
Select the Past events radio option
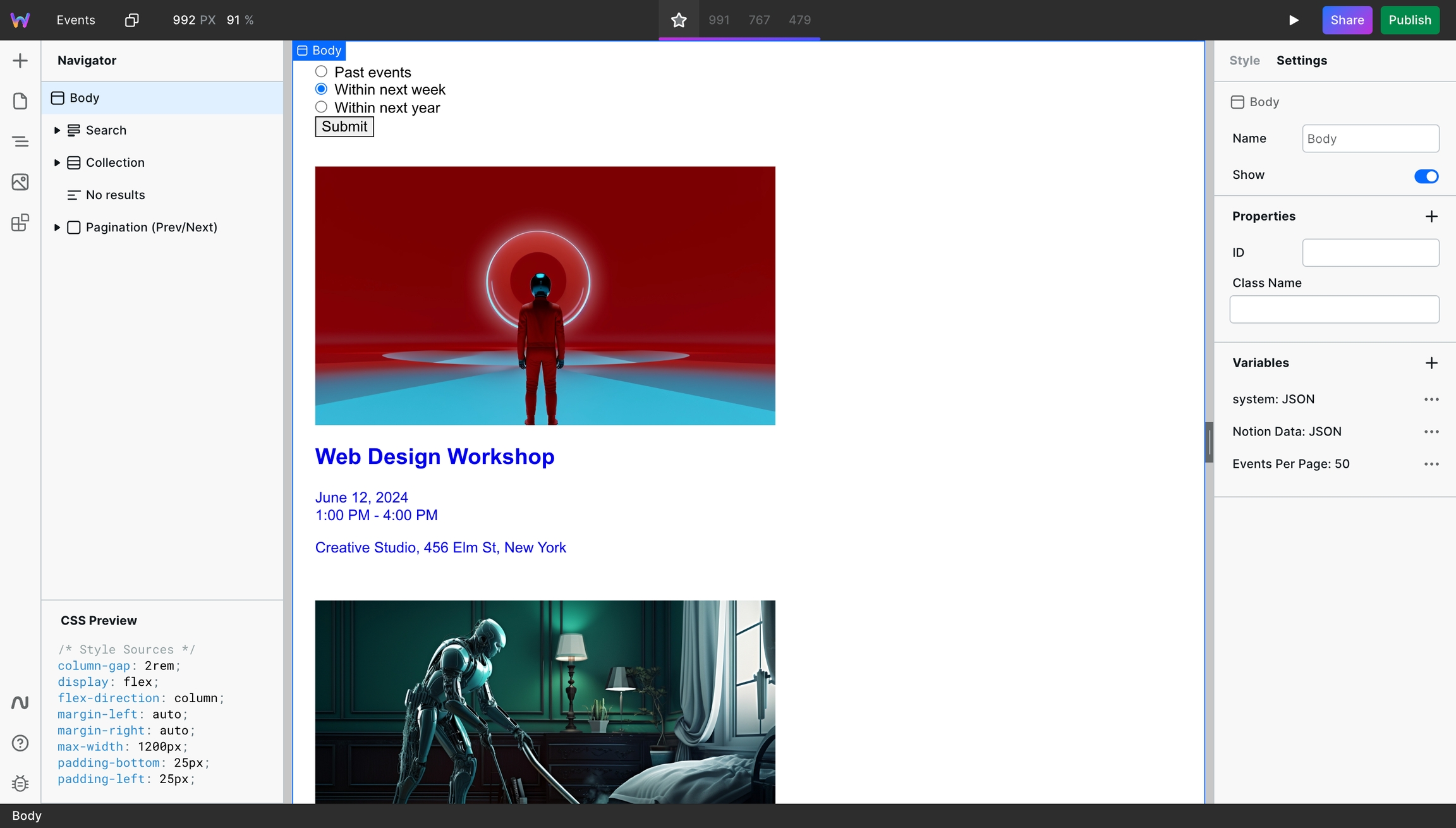point(321,71)
